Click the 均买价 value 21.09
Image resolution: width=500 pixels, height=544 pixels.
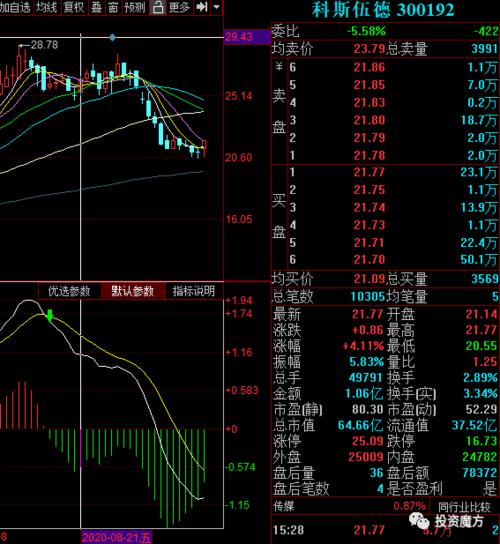(369, 279)
